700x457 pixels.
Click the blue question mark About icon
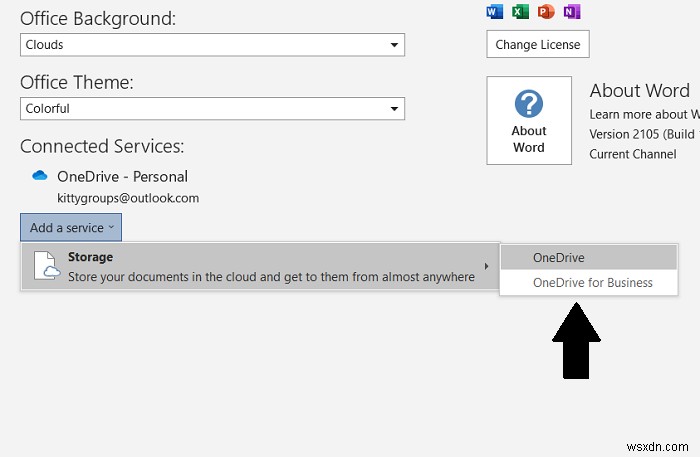[x=529, y=104]
